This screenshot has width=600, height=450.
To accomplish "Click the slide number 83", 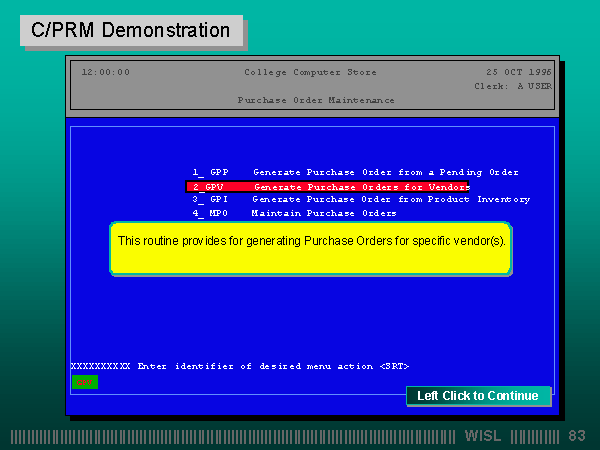I will click(576, 436).
